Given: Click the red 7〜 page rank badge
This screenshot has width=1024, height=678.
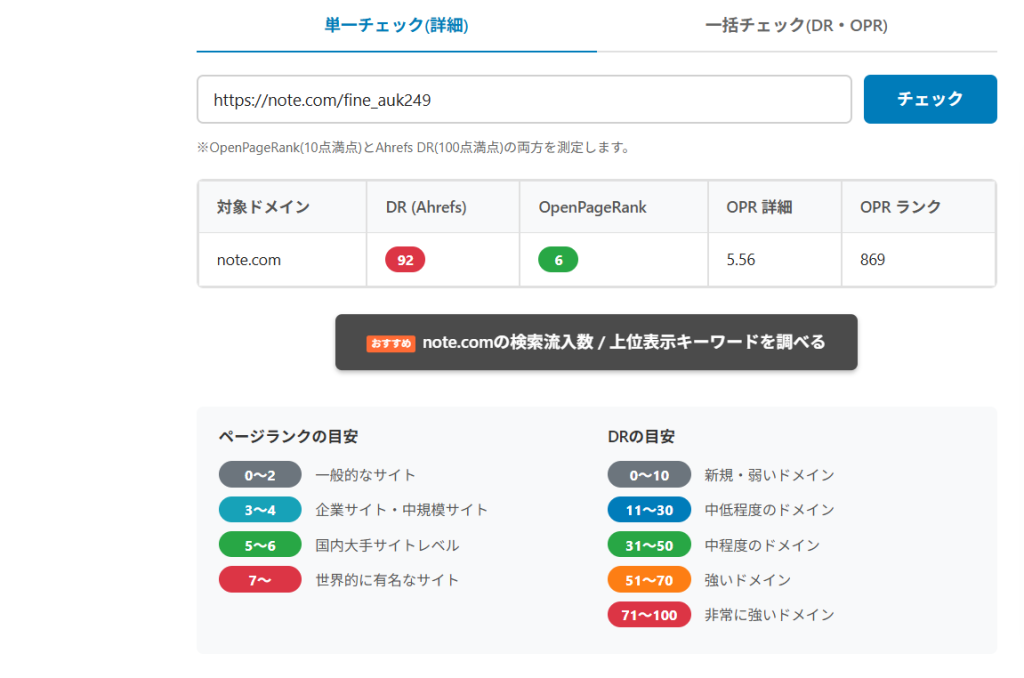Looking at the screenshot, I should [x=260, y=580].
